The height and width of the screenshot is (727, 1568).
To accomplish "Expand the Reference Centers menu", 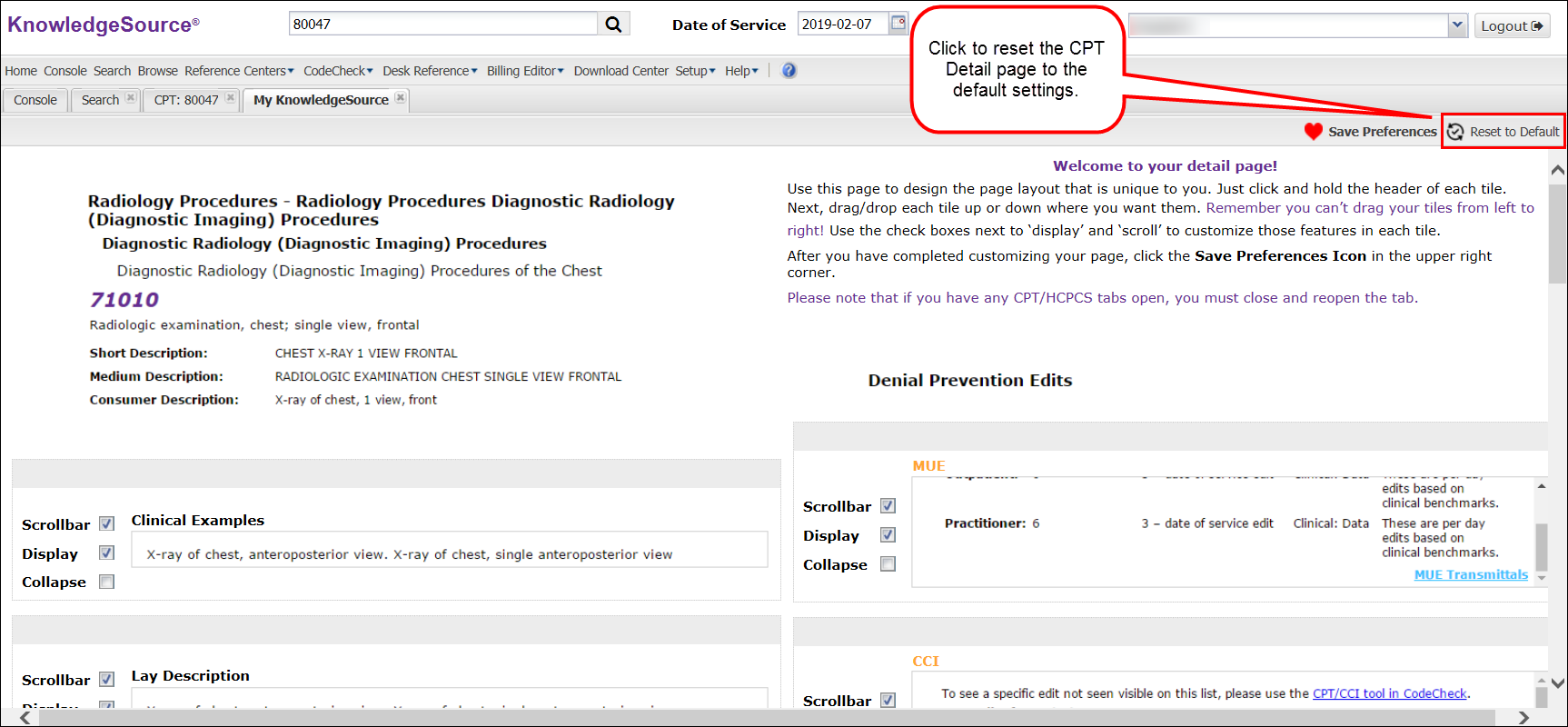I will (239, 71).
